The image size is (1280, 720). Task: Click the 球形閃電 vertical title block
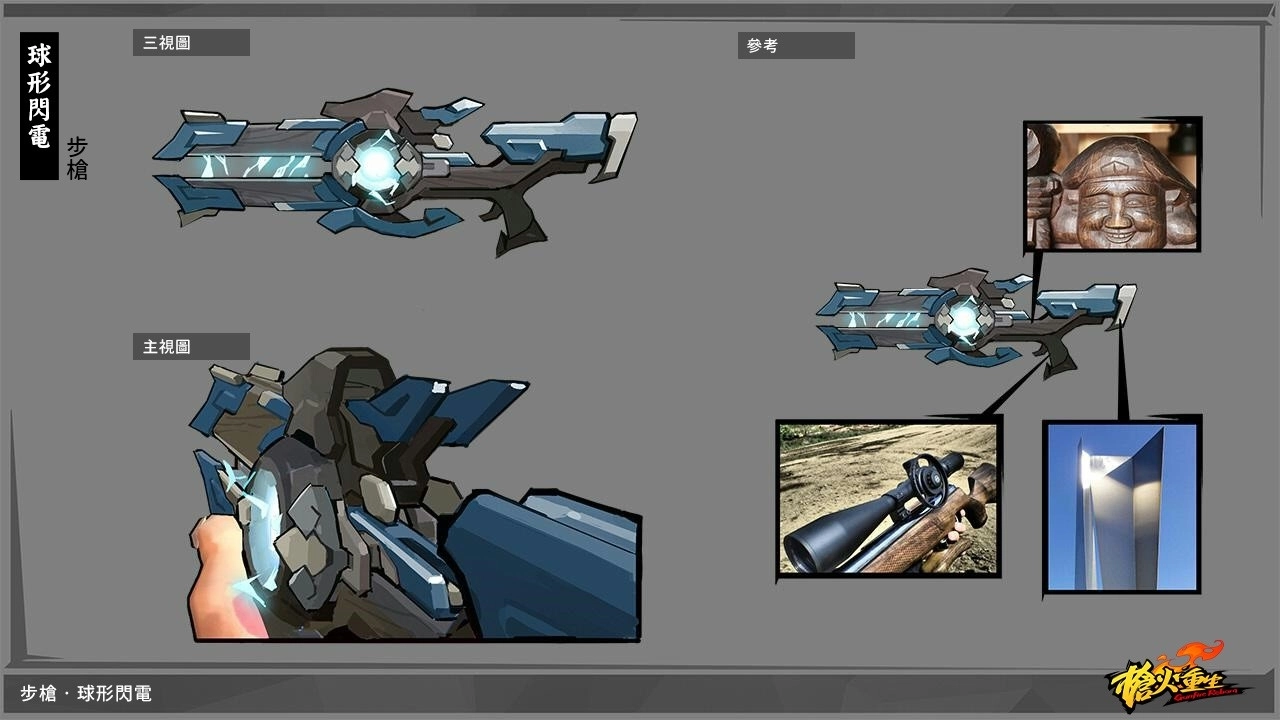pos(39,107)
